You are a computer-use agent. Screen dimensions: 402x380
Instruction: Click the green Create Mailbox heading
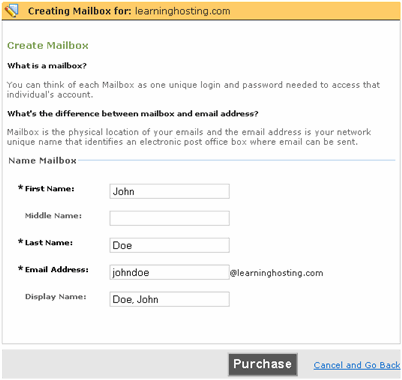(48, 45)
